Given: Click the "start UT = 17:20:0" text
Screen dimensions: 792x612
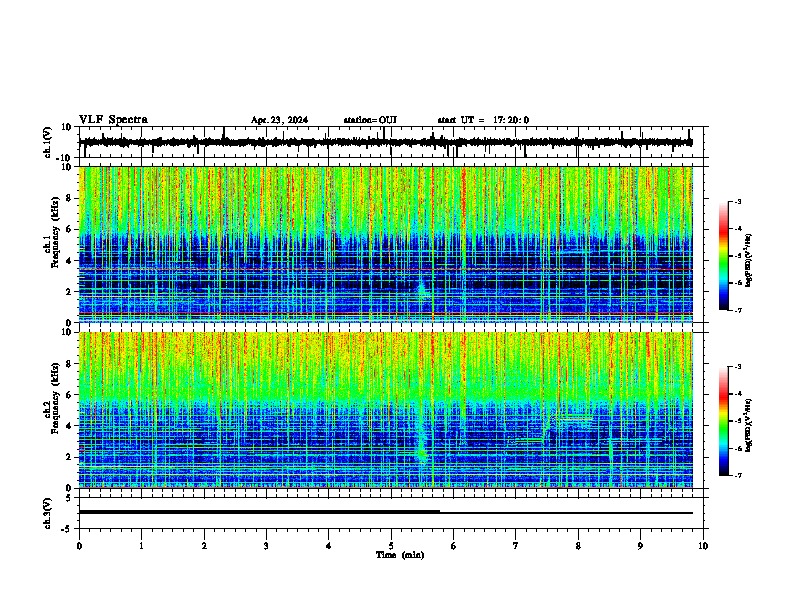Looking at the screenshot, I should pos(483,120).
